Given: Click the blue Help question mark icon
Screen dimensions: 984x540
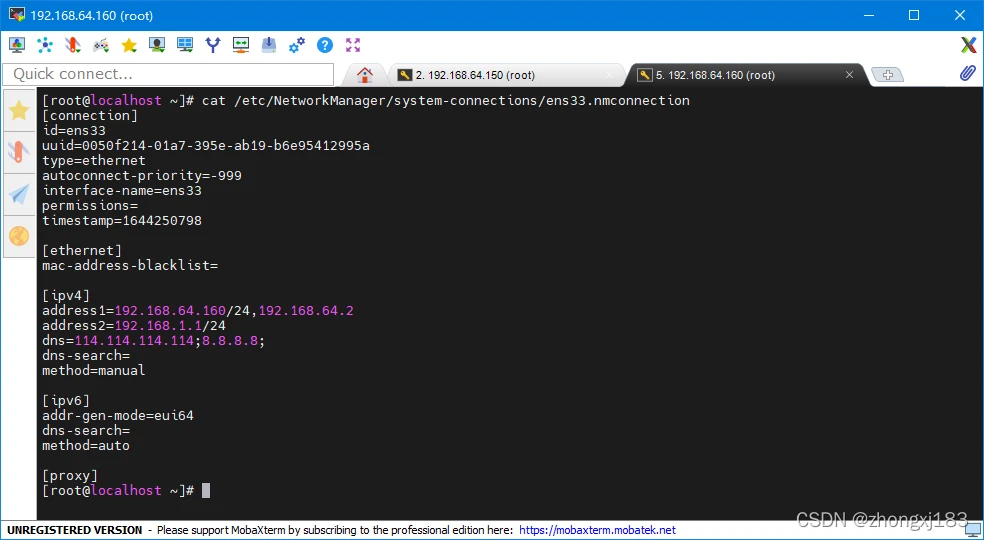Looking at the screenshot, I should 325,45.
